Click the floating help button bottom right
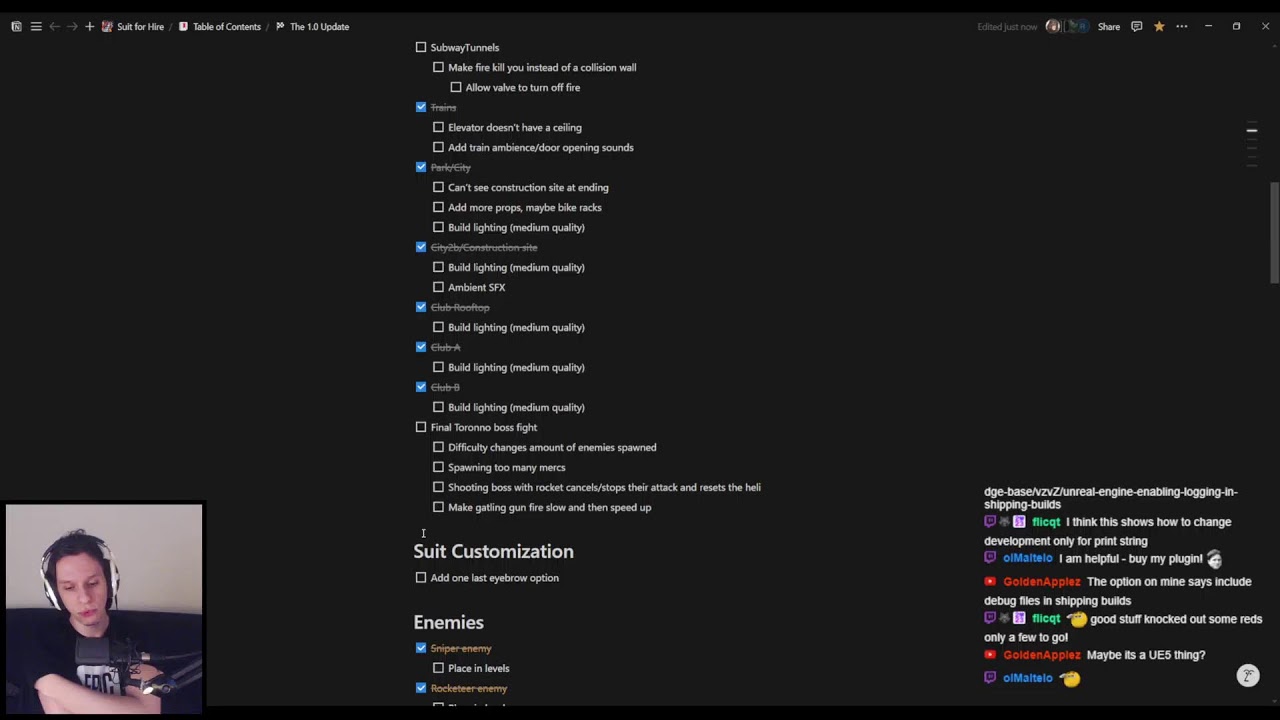Image resolution: width=1280 pixels, height=720 pixels. coord(1247,676)
